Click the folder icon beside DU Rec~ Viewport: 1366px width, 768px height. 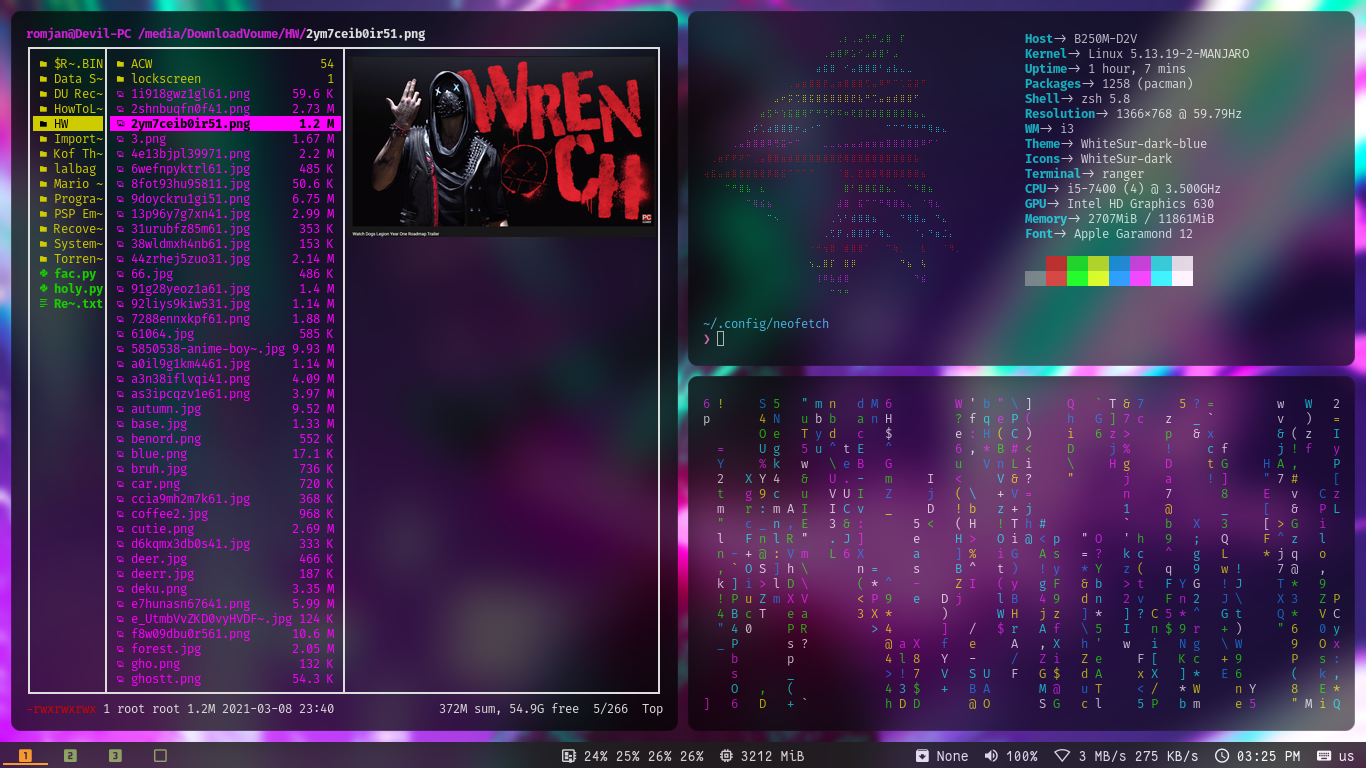click(x=43, y=94)
